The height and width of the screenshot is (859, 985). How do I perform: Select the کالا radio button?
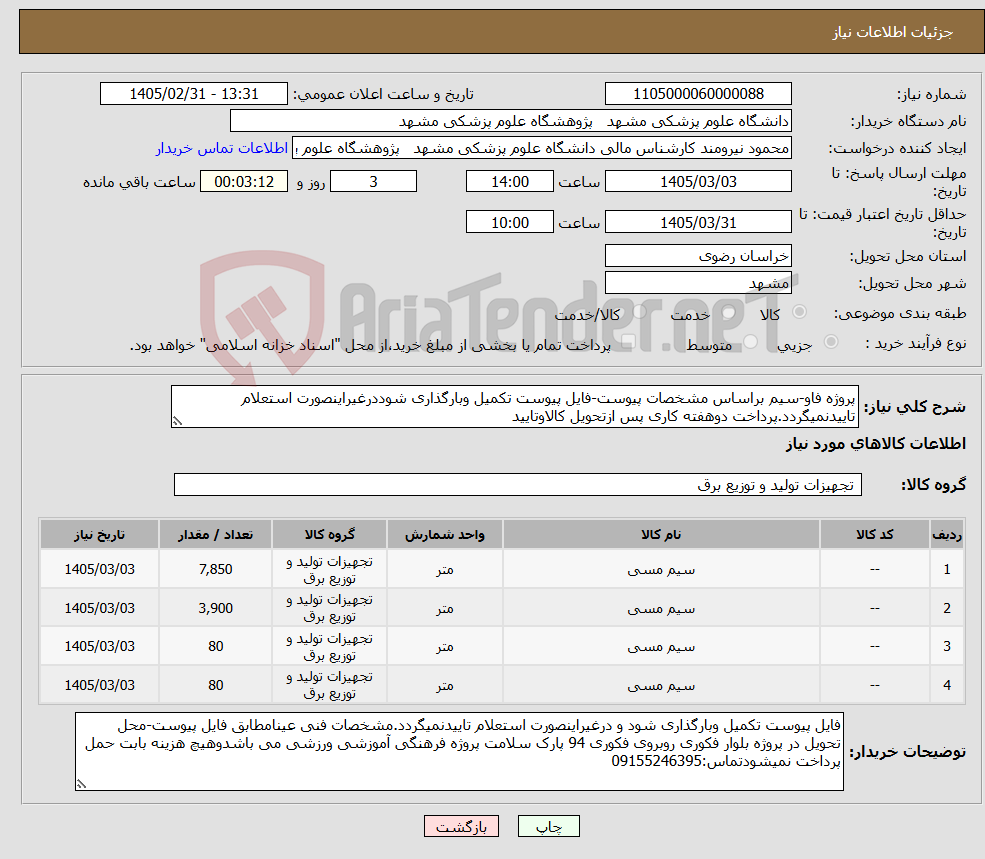[800, 312]
